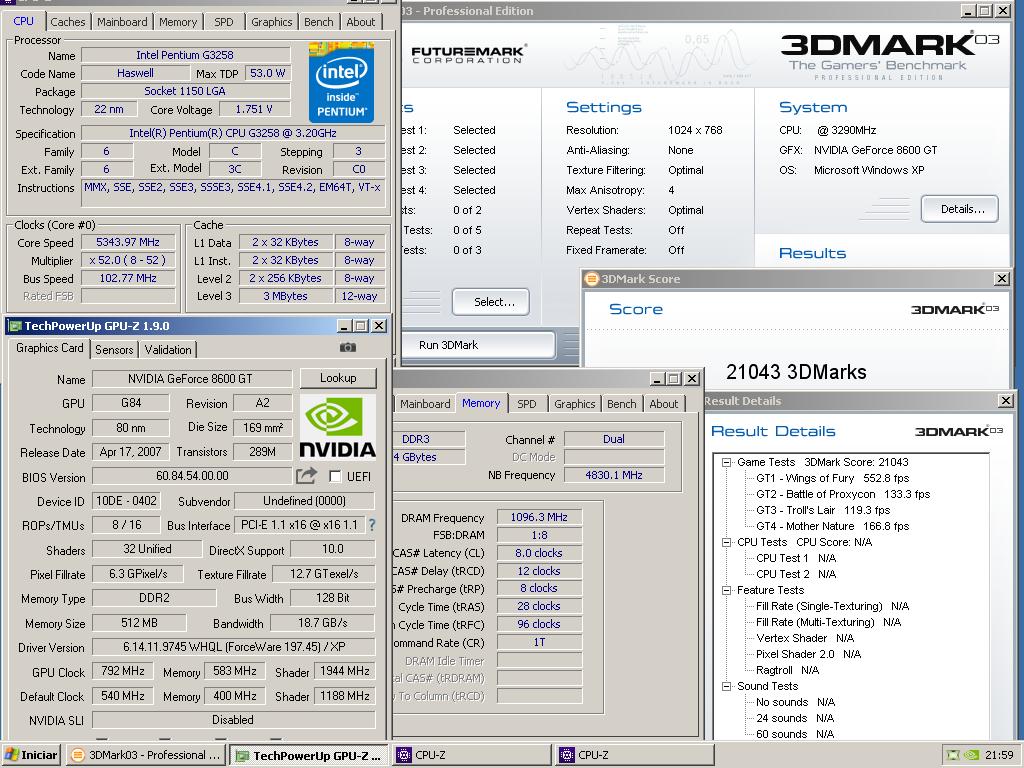1024x768 pixels.
Task: Open About tab in top CPU-Z window
Action: pyautogui.click(x=360, y=22)
